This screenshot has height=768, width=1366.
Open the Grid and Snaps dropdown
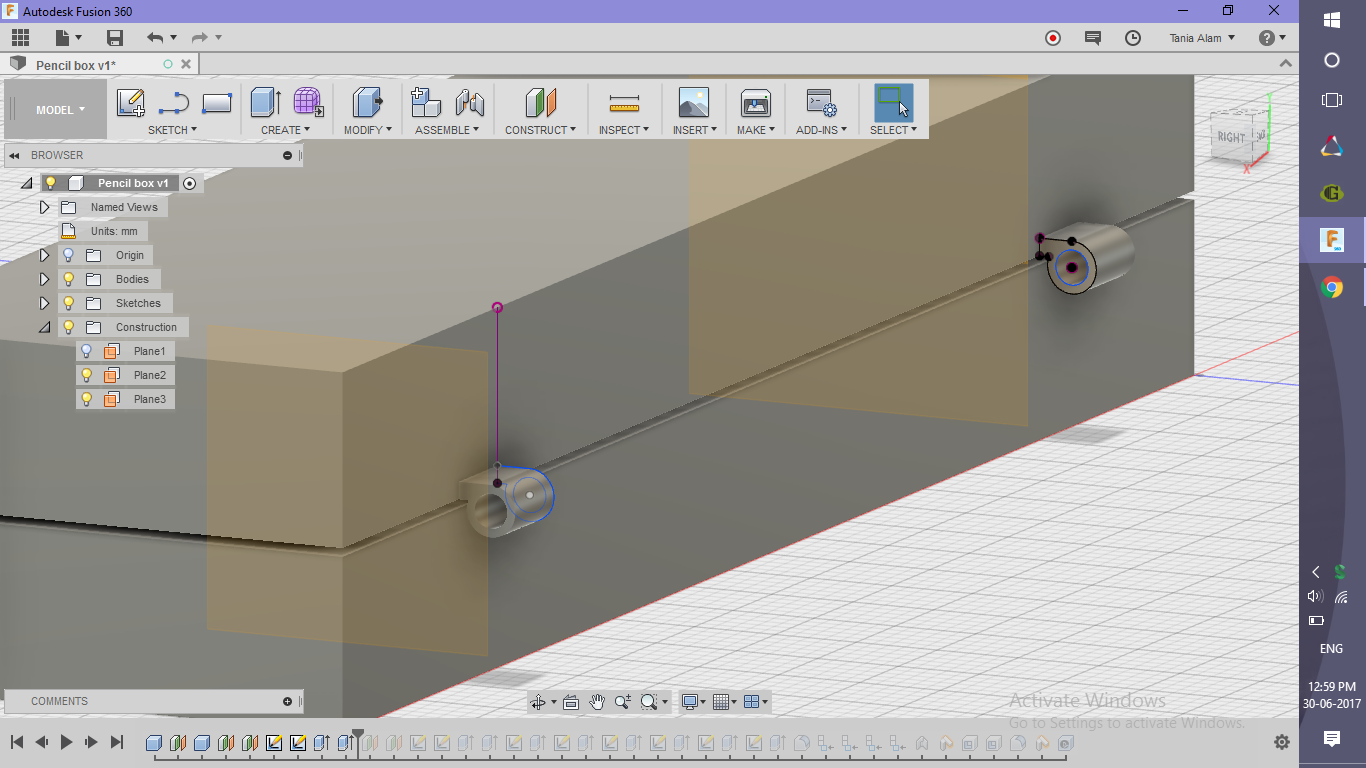(726, 702)
